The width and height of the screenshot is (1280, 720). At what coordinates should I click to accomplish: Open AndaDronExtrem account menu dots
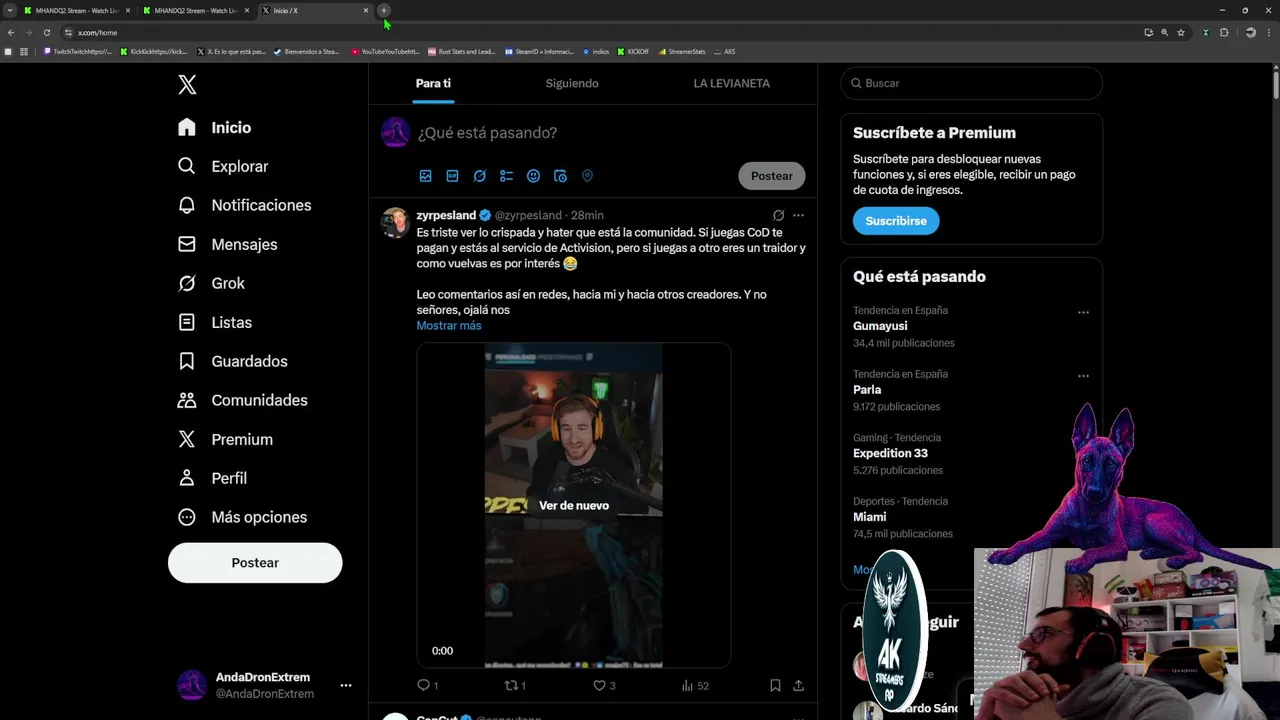tap(346, 685)
